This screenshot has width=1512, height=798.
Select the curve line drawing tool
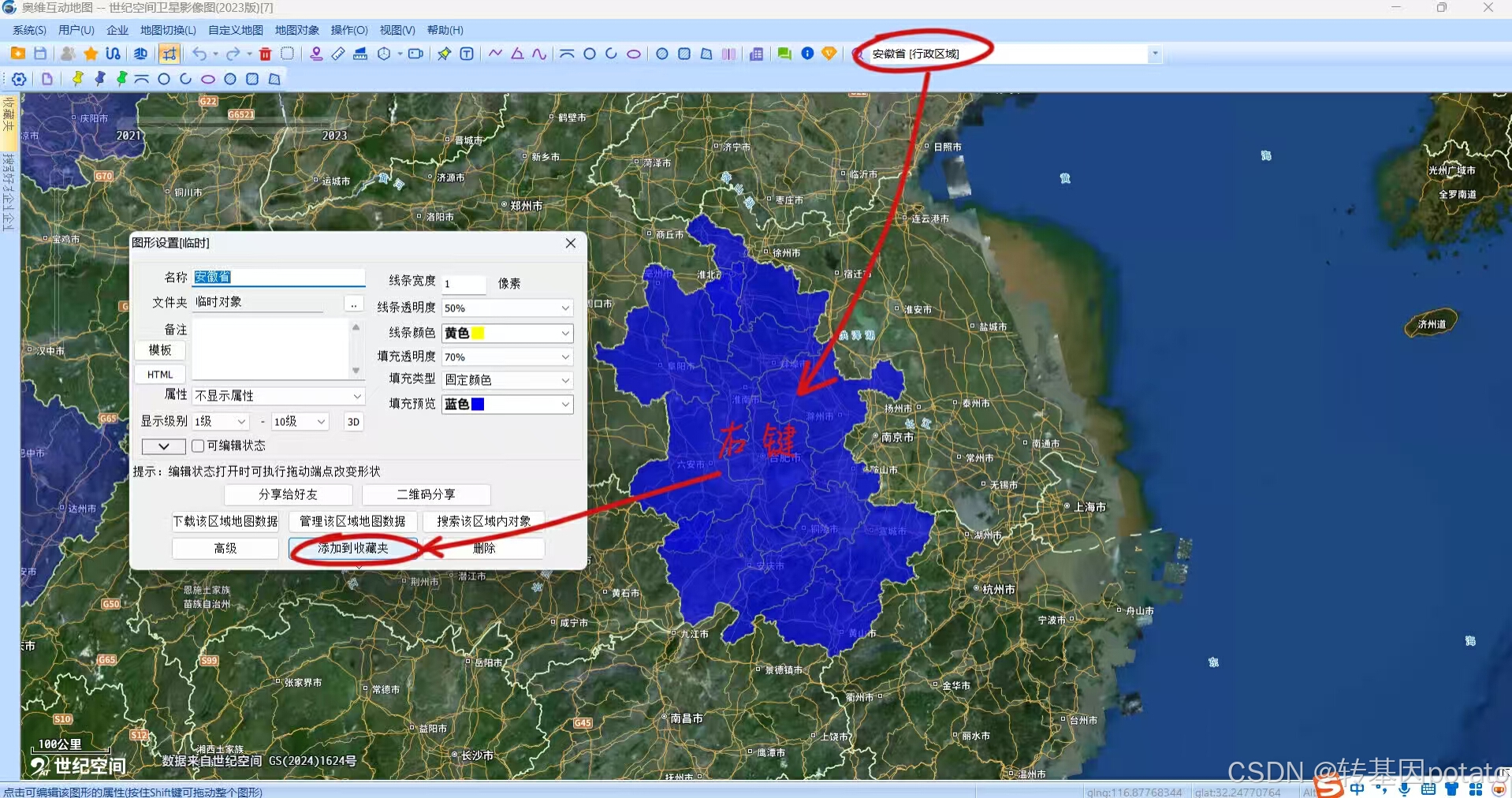point(539,54)
